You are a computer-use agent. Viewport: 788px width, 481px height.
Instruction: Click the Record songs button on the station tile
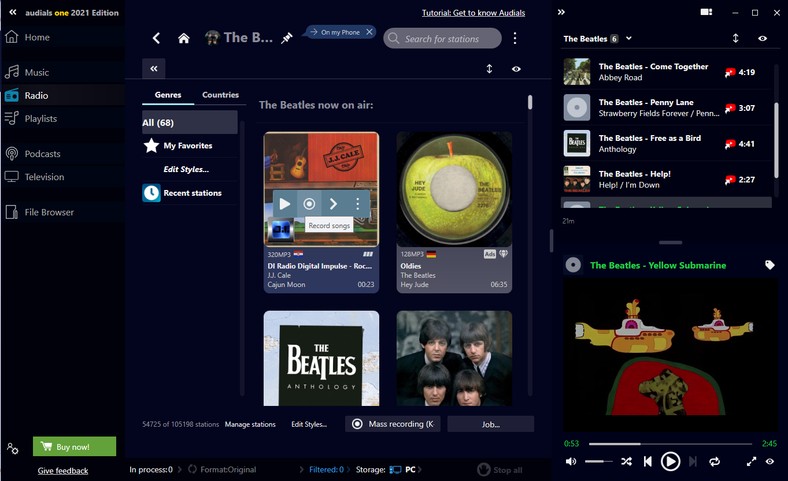coord(309,203)
